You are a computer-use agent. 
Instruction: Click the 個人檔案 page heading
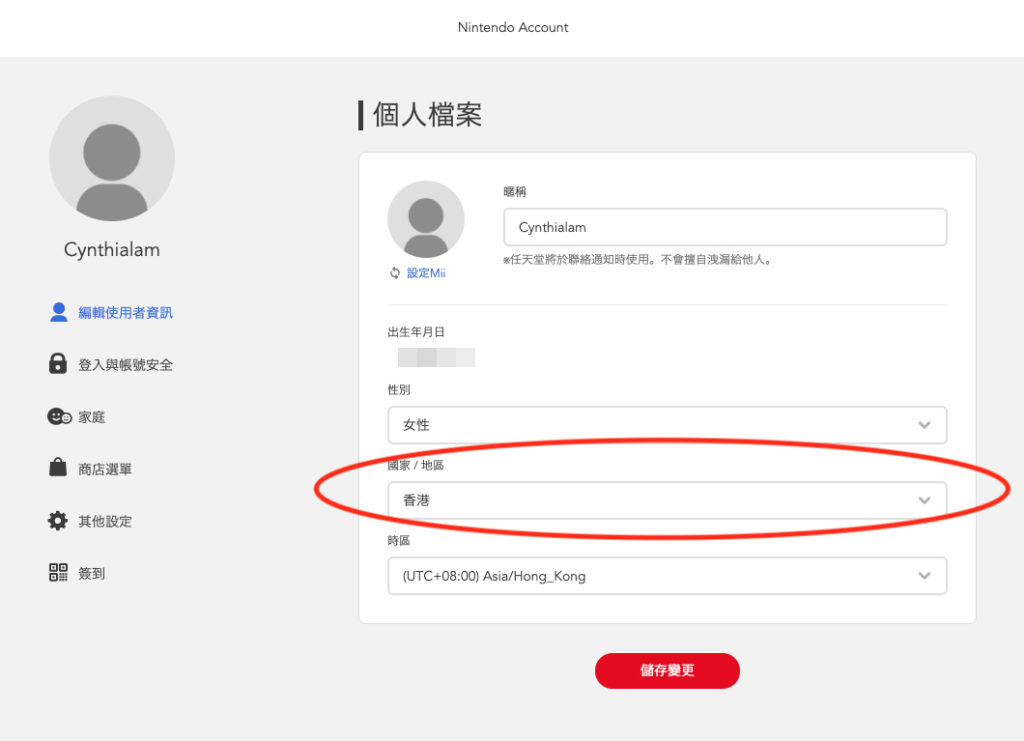427,115
